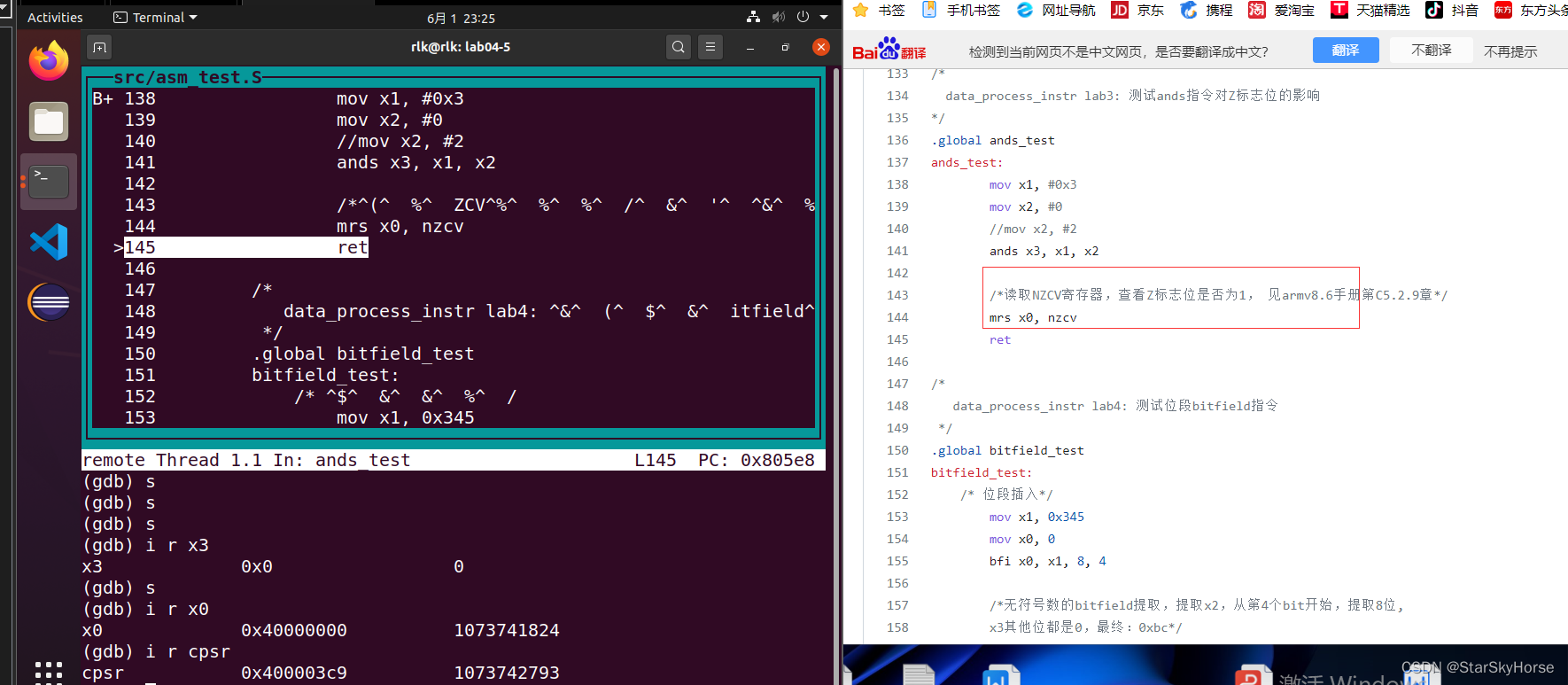Click the Terminal icon in the dock

49,182
